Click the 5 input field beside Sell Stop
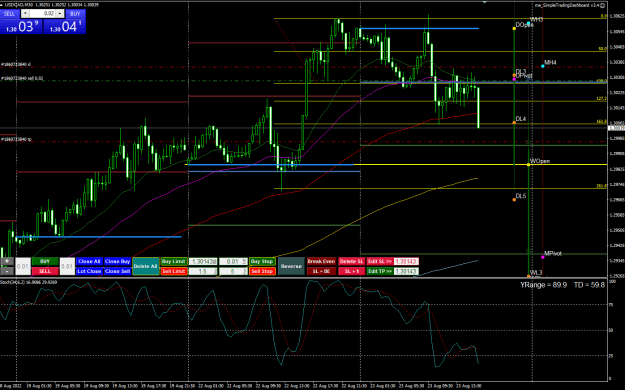625x390 pixels. pyautogui.click(x=233, y=271)
